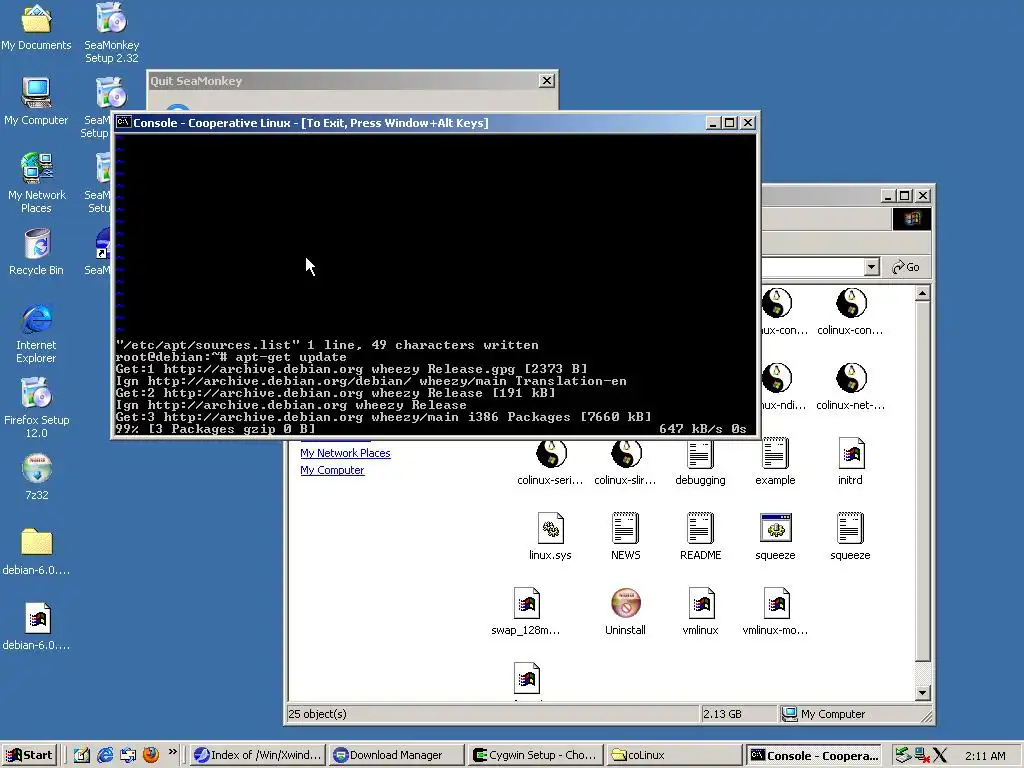The image size is (1024, 768).
Task: Select the README text file
Action: coord(700,537)
